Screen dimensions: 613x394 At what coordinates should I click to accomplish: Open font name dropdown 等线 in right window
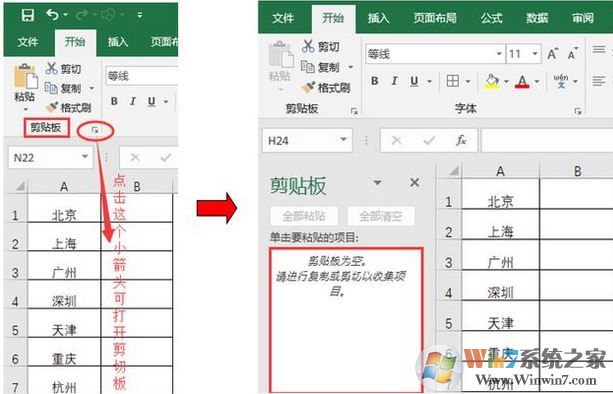(x=499, y=54)
